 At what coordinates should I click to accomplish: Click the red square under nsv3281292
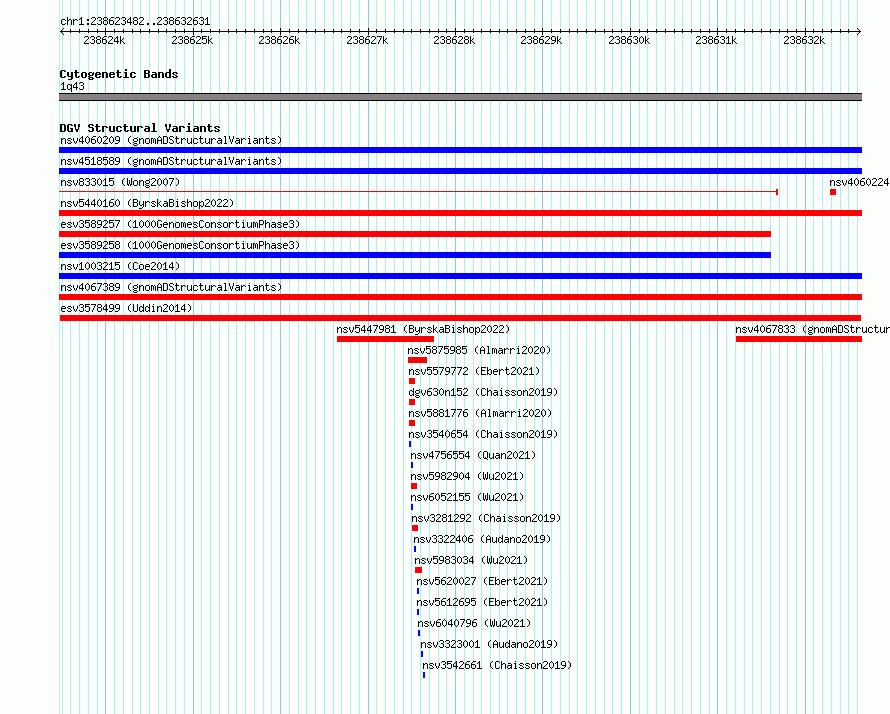click(415, 528)
